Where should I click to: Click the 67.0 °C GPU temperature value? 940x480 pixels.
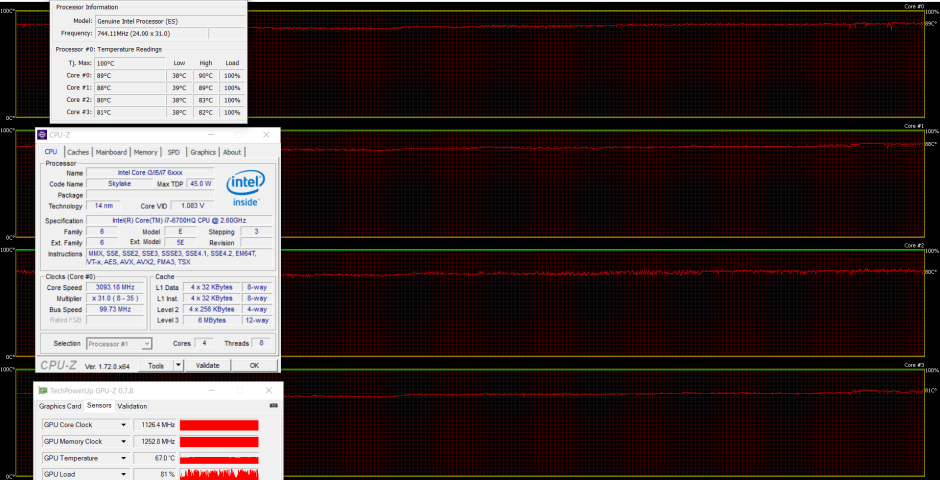pyautogui.click(x=155, y=458)
